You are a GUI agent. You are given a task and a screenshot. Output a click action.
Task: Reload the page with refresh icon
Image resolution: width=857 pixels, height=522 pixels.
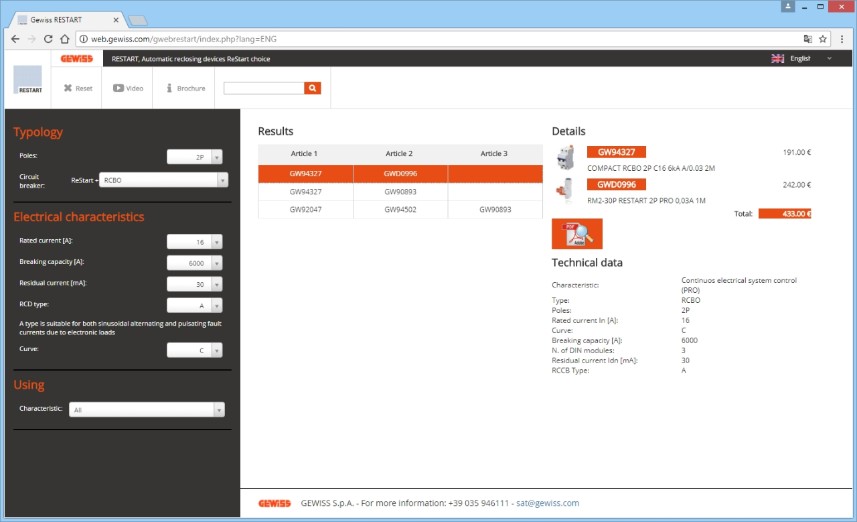coord(48,39)
